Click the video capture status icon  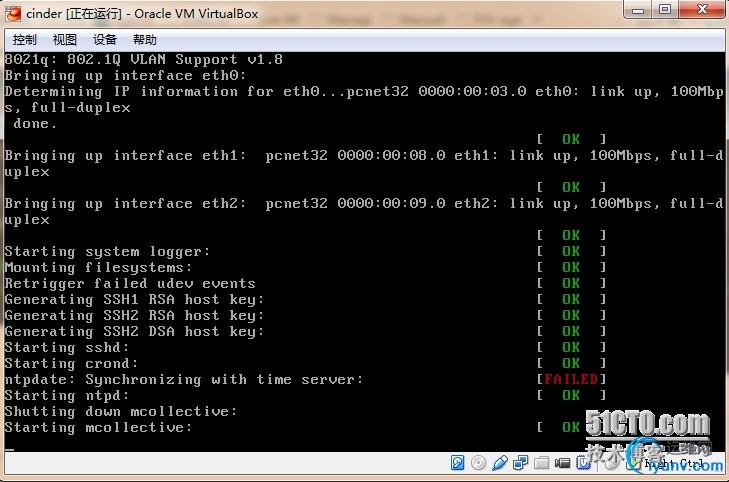[562, 463]
